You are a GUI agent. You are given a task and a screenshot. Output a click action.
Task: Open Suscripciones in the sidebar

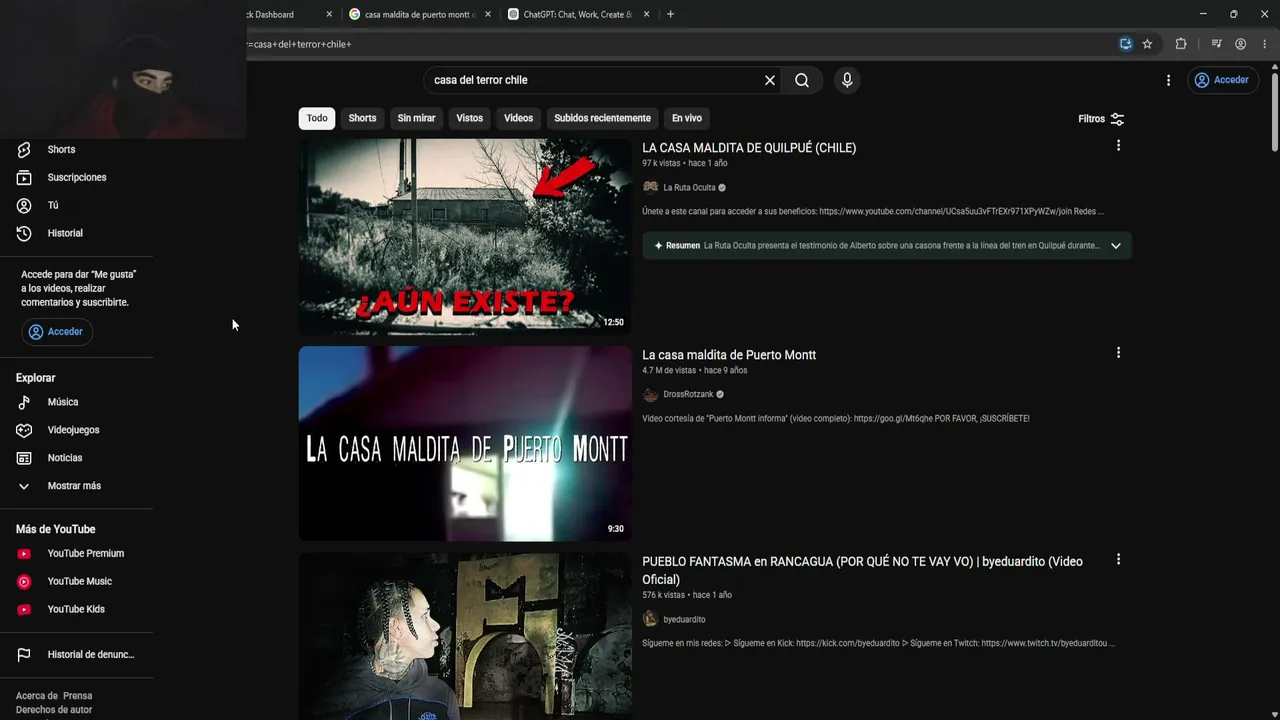point(77,177)
